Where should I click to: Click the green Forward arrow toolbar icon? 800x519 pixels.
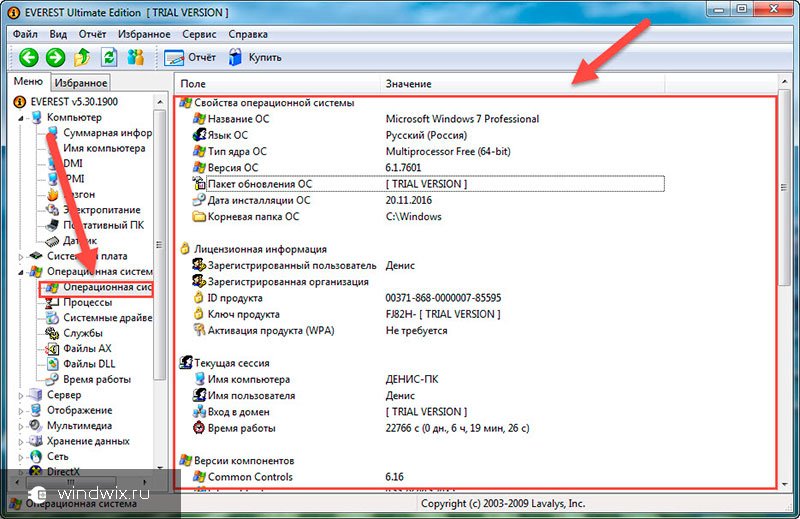tap(56, 57)
